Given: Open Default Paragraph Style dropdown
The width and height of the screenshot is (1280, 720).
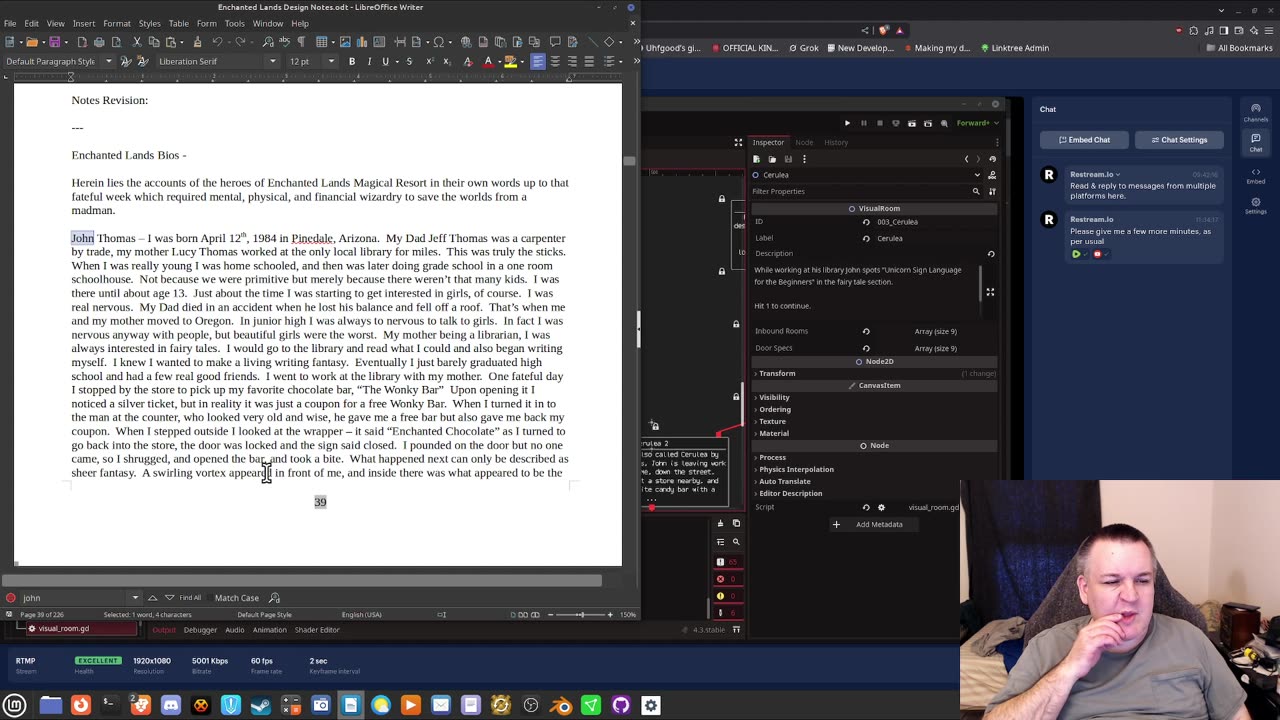Looking at the screenshot, I should 109,61.
